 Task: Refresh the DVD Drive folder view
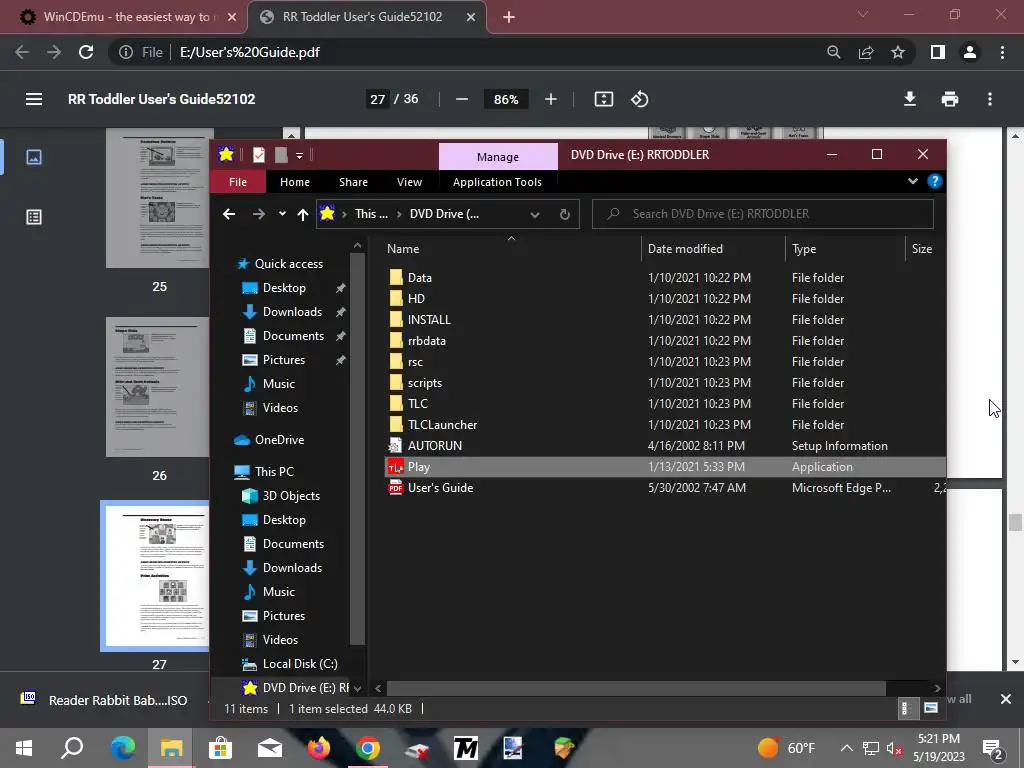[x=565, y=214]
